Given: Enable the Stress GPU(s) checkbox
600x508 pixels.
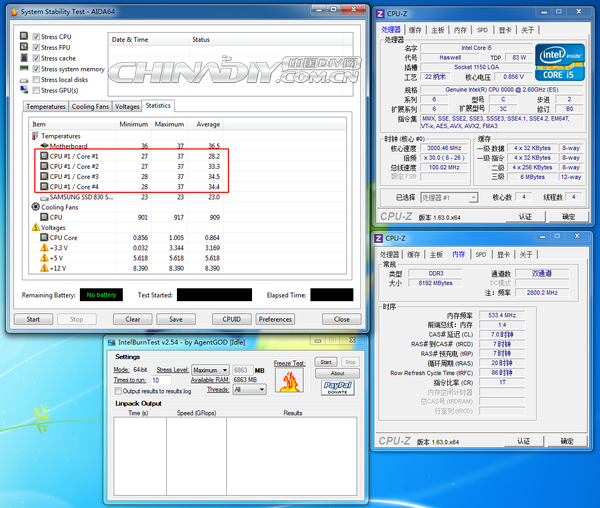Looking at the screenshot, I should click(x=36, y=90).
